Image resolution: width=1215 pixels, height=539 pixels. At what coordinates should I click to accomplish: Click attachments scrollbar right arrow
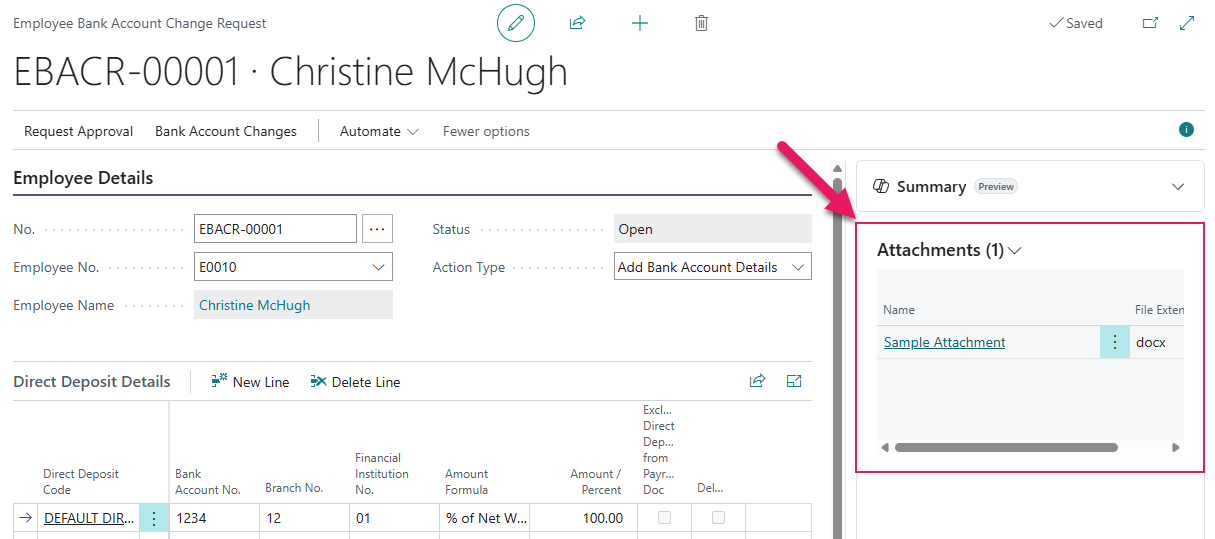[1176, 447]
